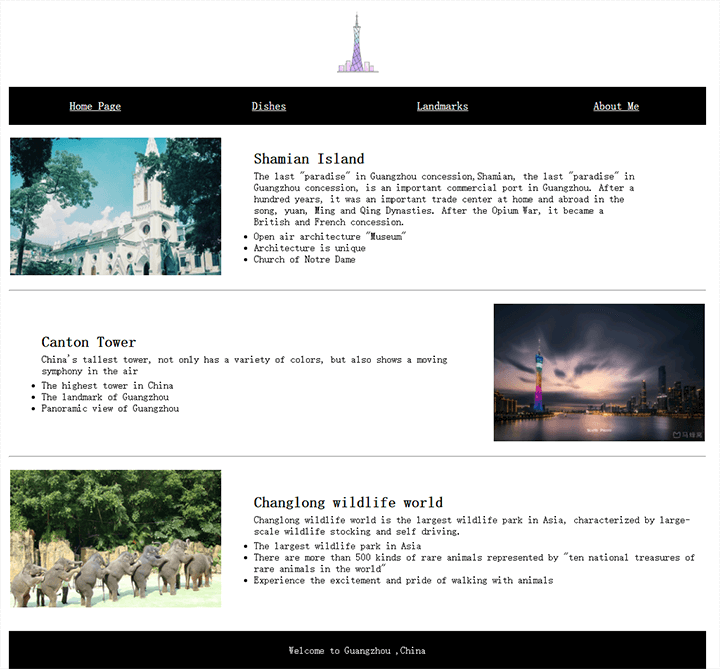This screenshot has height=669, width=720.
Task: Select the Landmarks navigation item
Action: (442, 106)
